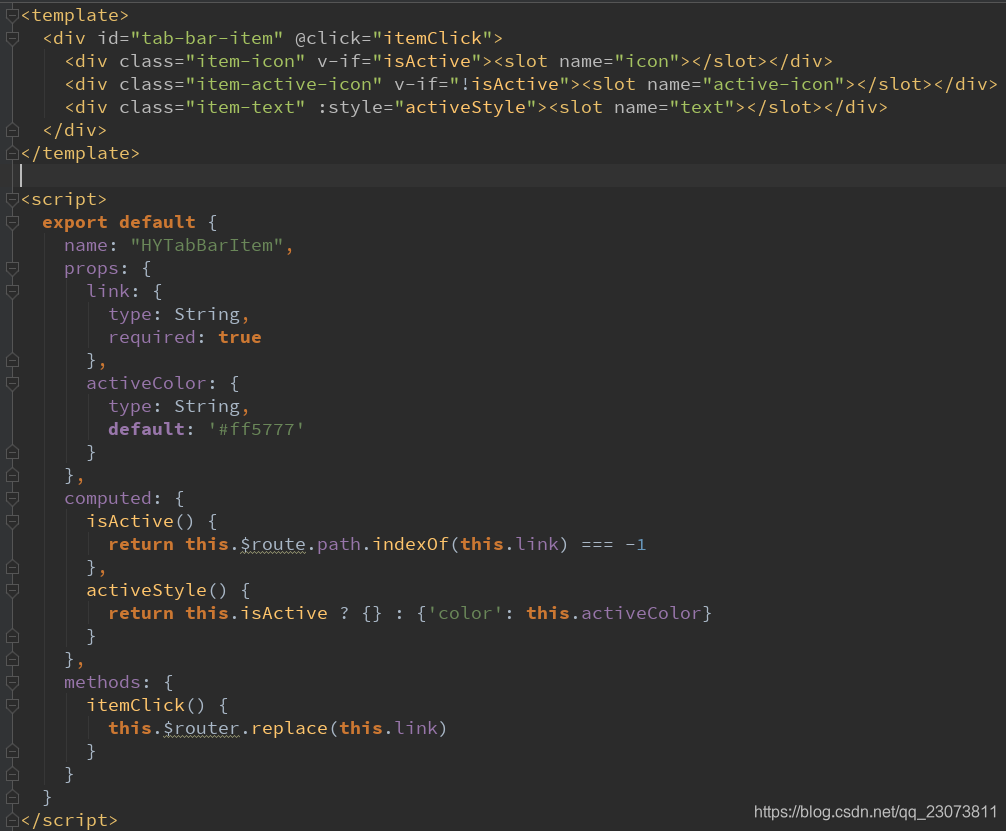Image resolution: width=1006 pixels, height=831 pixels.
Task: Click this.isActive in the ternary expression
Action: 257,613
